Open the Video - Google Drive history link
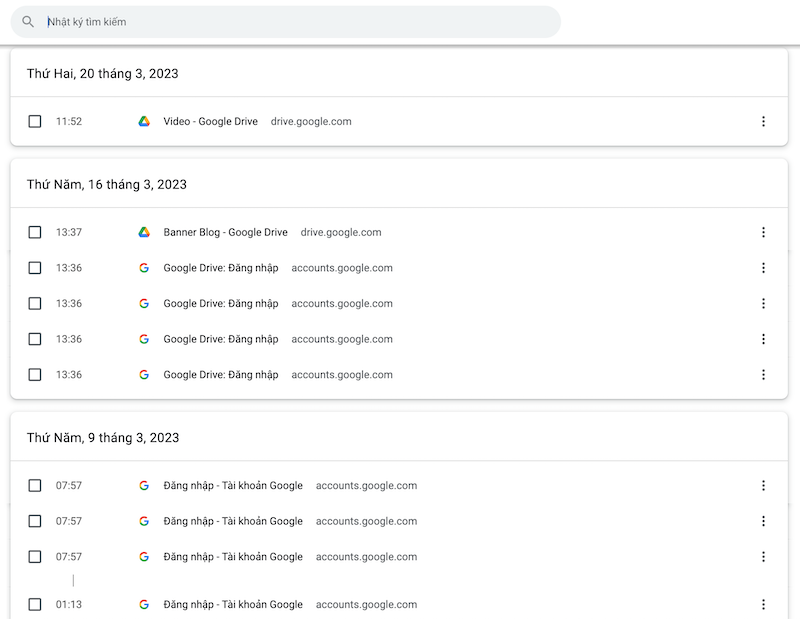The width and height of the screenshot is (800, 619). pos(210,122)
